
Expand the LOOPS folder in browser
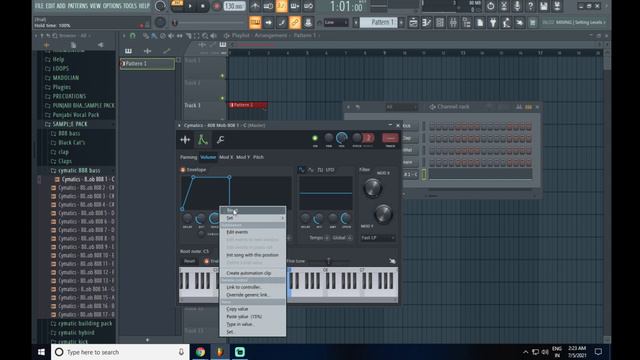click(x=61, y=69)
